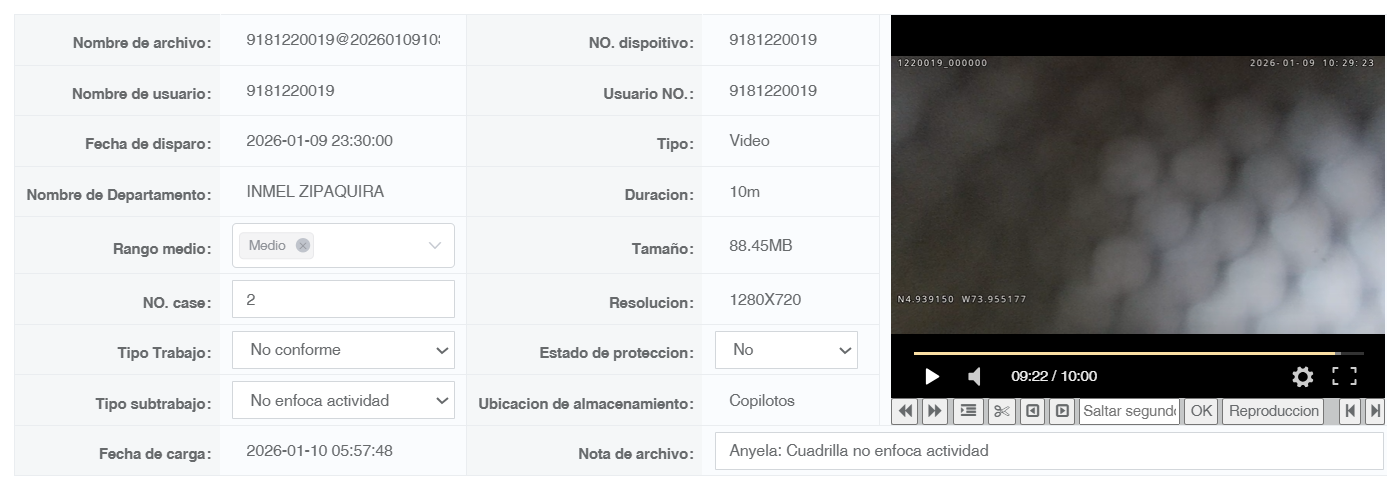The image size is (1387, 490).
Task: Click the rewind double-arrow button
Action: pyautogui.click(x=905, y=411)
